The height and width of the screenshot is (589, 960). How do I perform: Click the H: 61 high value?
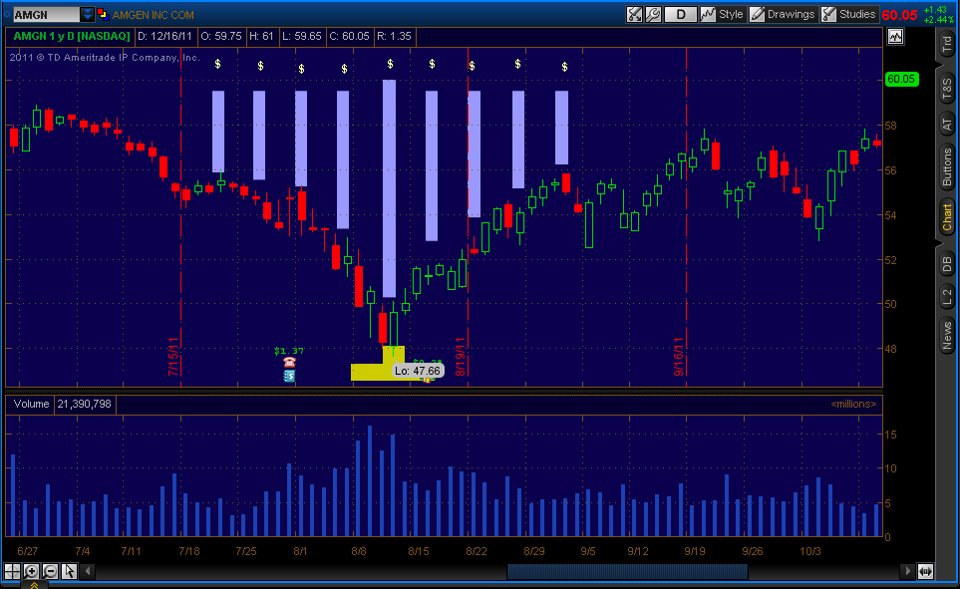(261, 36)
